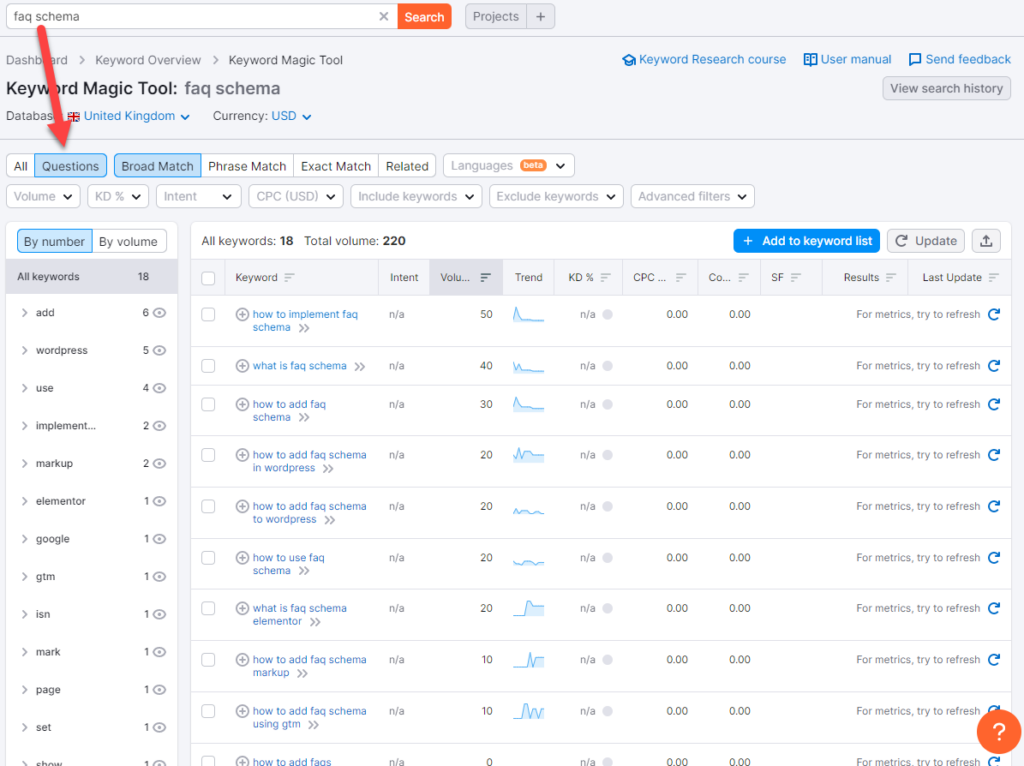Click the 'Add to keyword list' button
1024x766 pixels.
(x=806, y=241)
